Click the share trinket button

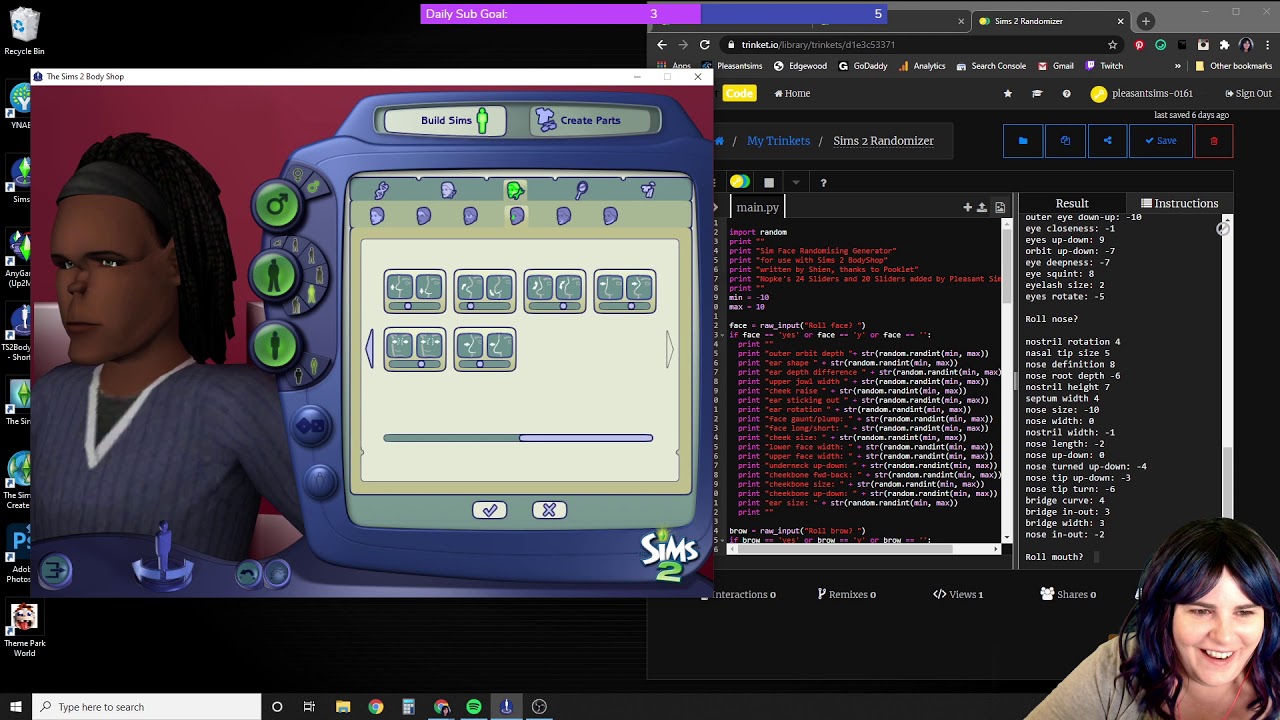(1107, 141)
